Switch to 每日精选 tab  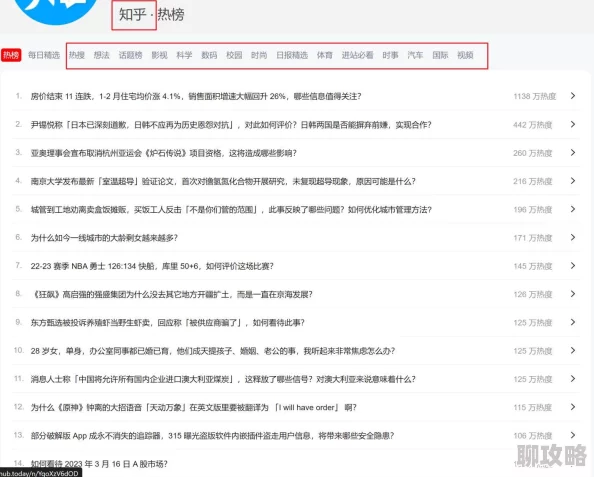click(x=44, y=55)
